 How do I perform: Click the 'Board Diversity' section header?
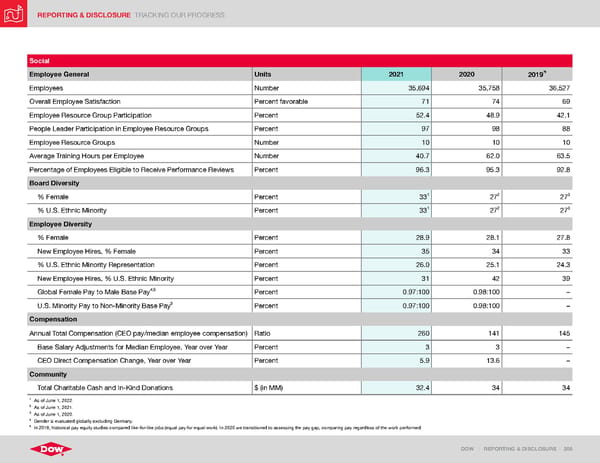(54, 183)
